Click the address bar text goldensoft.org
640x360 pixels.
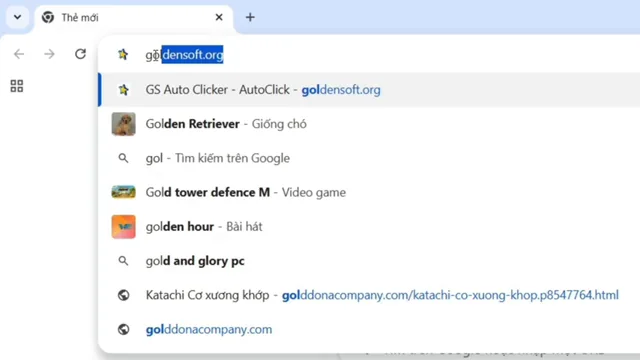point(184,54)
